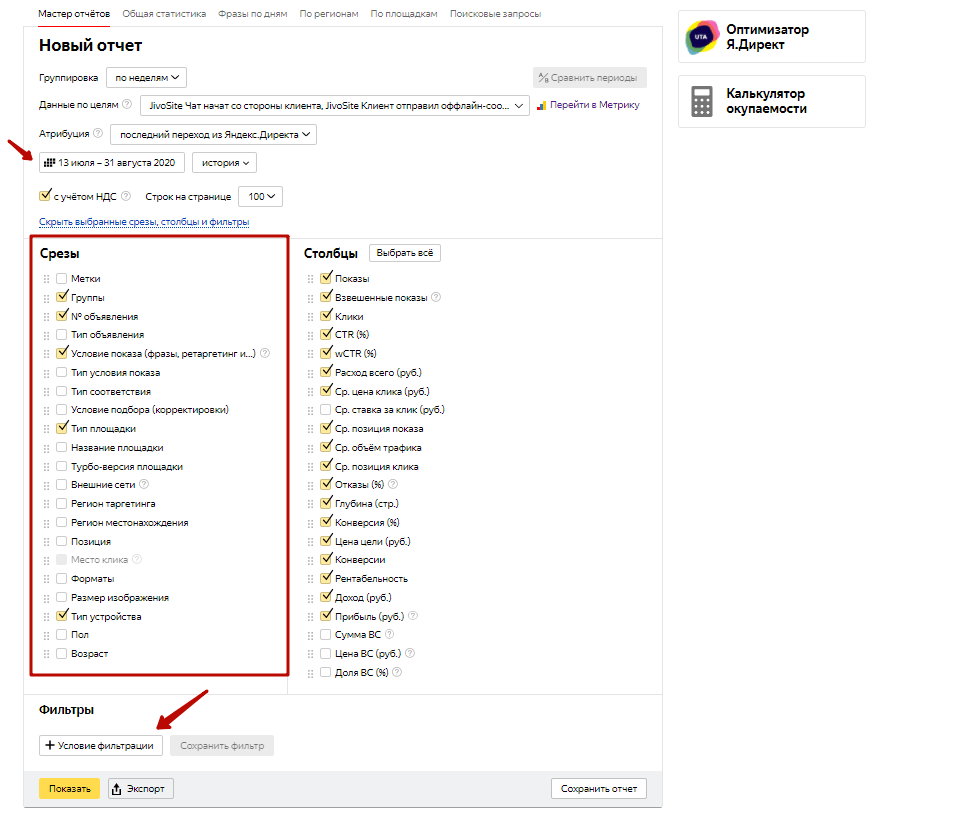Image resolution: width=964 pixels, height=814 pixels.
Task: Click the drag handle of the Группы row
Action: point(46,298)
